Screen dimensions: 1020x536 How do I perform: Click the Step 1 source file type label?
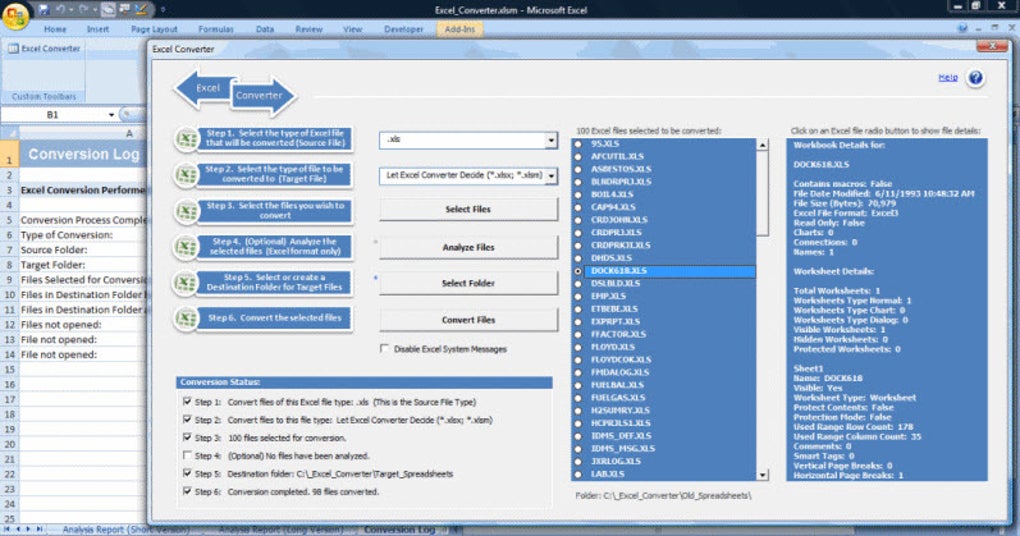tap(275, 138)
